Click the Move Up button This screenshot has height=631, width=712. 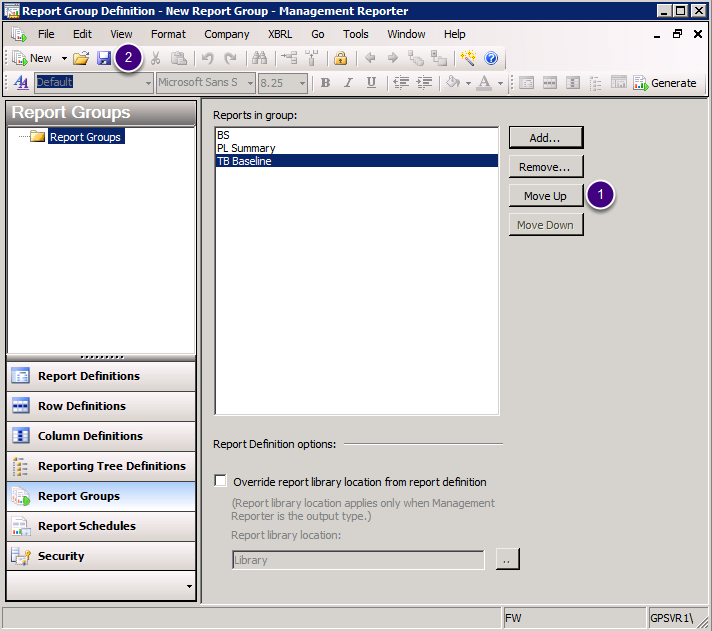546,196
